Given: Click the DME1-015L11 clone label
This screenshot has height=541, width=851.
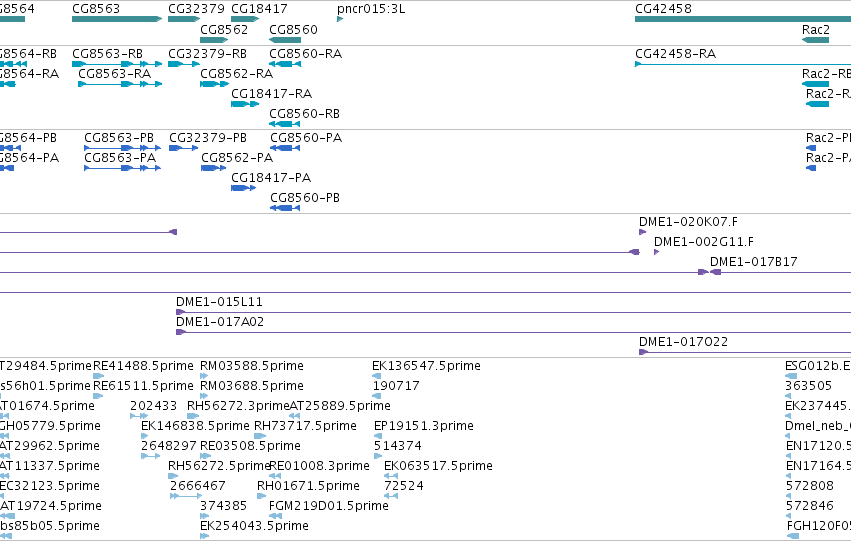Looking at the screenshot, I should click(219, 302).
